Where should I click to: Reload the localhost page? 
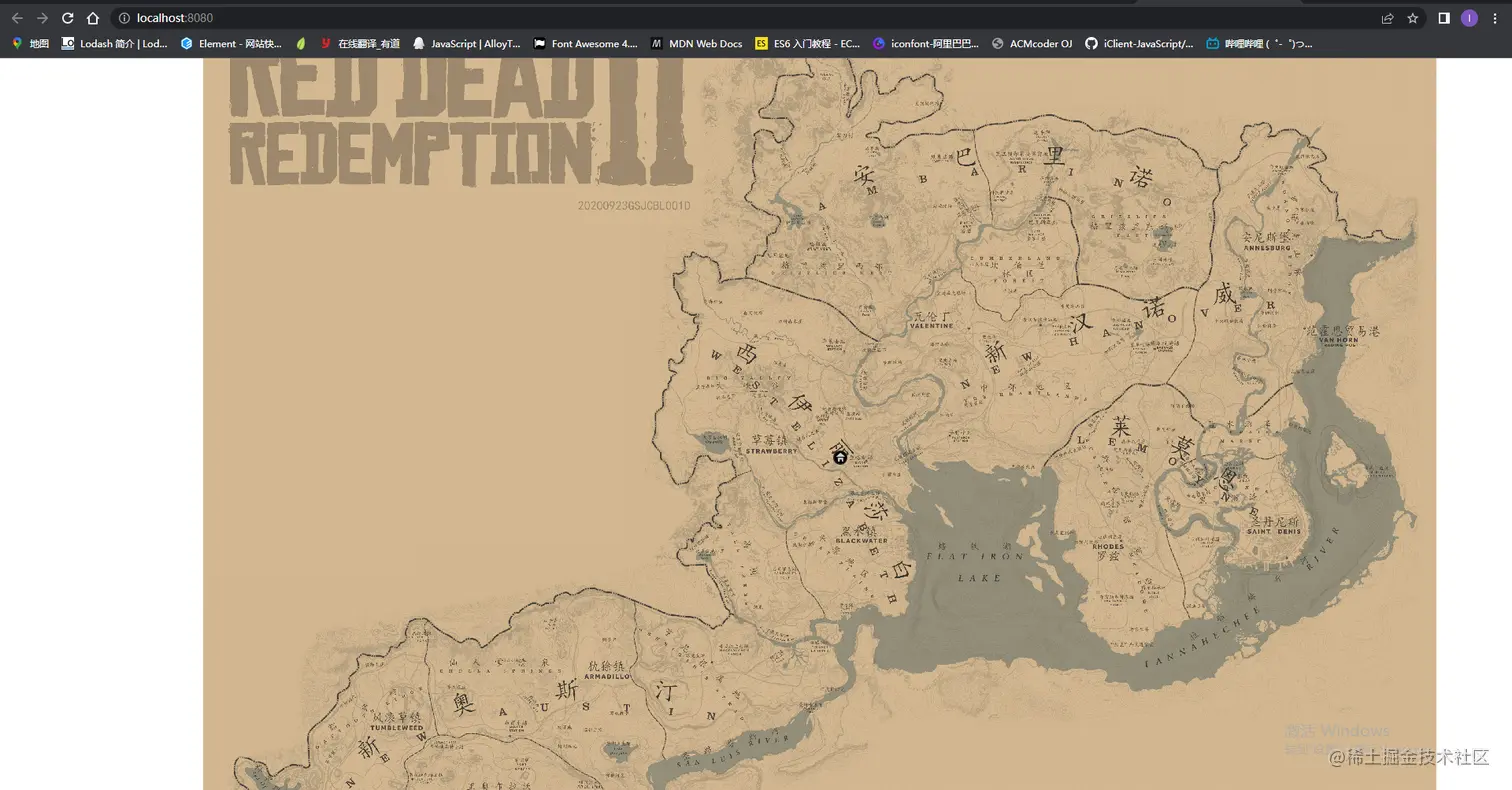67,18
